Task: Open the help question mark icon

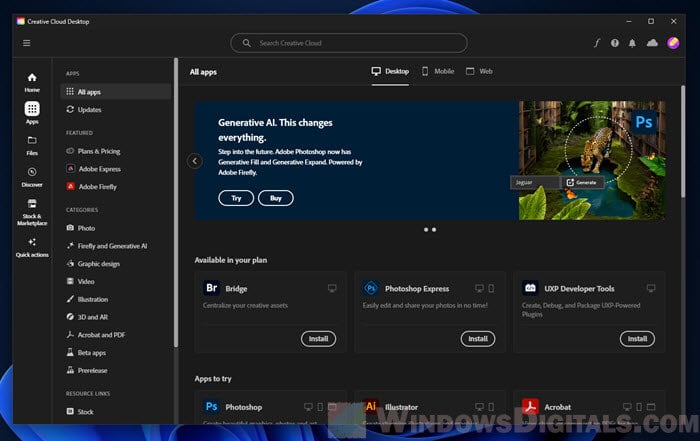Action: pyautogui.click(x=615, y=43)
